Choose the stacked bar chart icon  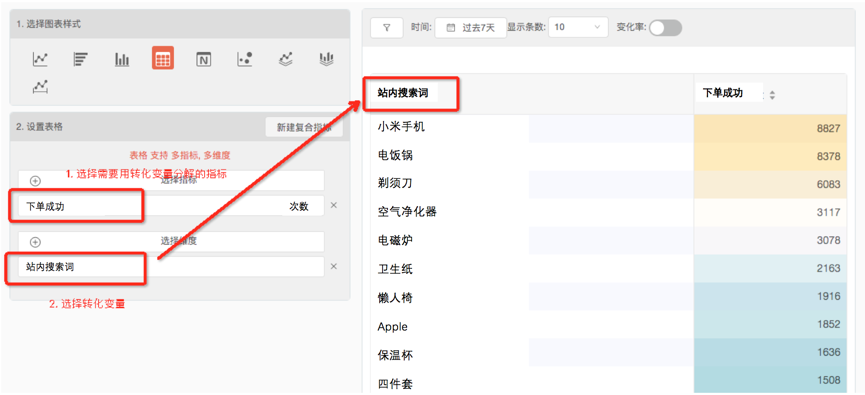327,59
